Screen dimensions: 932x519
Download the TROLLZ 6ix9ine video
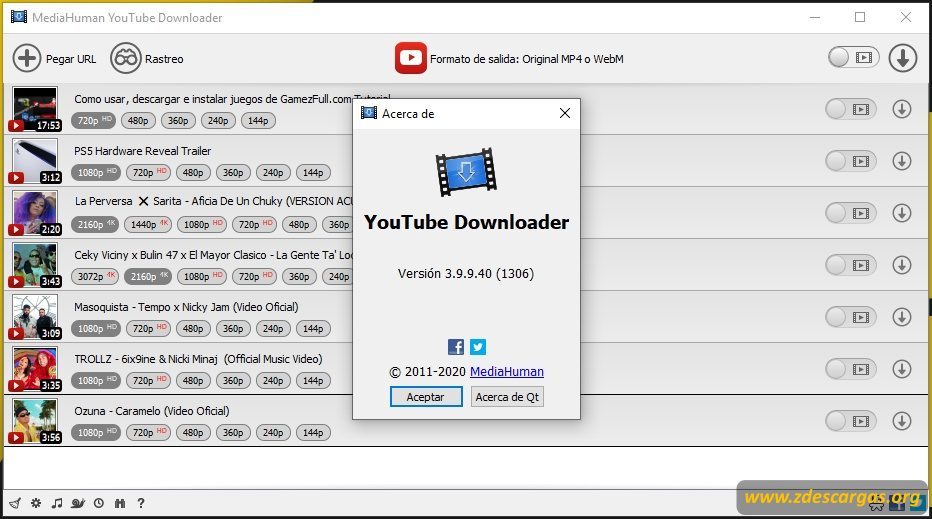click(x=902, y=369)
